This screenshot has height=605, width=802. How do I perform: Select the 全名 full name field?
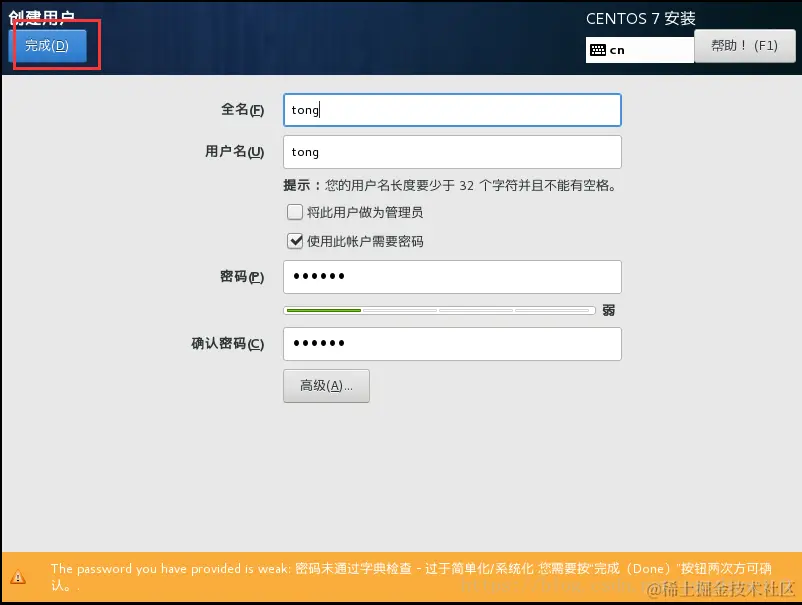452,109
